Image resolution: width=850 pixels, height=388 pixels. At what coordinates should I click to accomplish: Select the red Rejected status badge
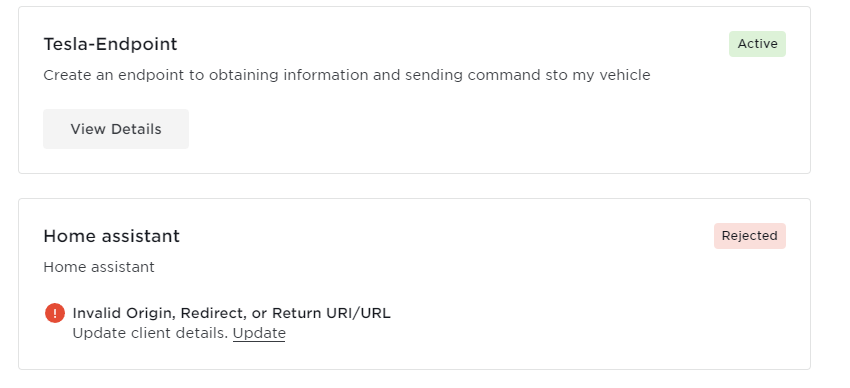pyautogui.click(x=750, y=236)
